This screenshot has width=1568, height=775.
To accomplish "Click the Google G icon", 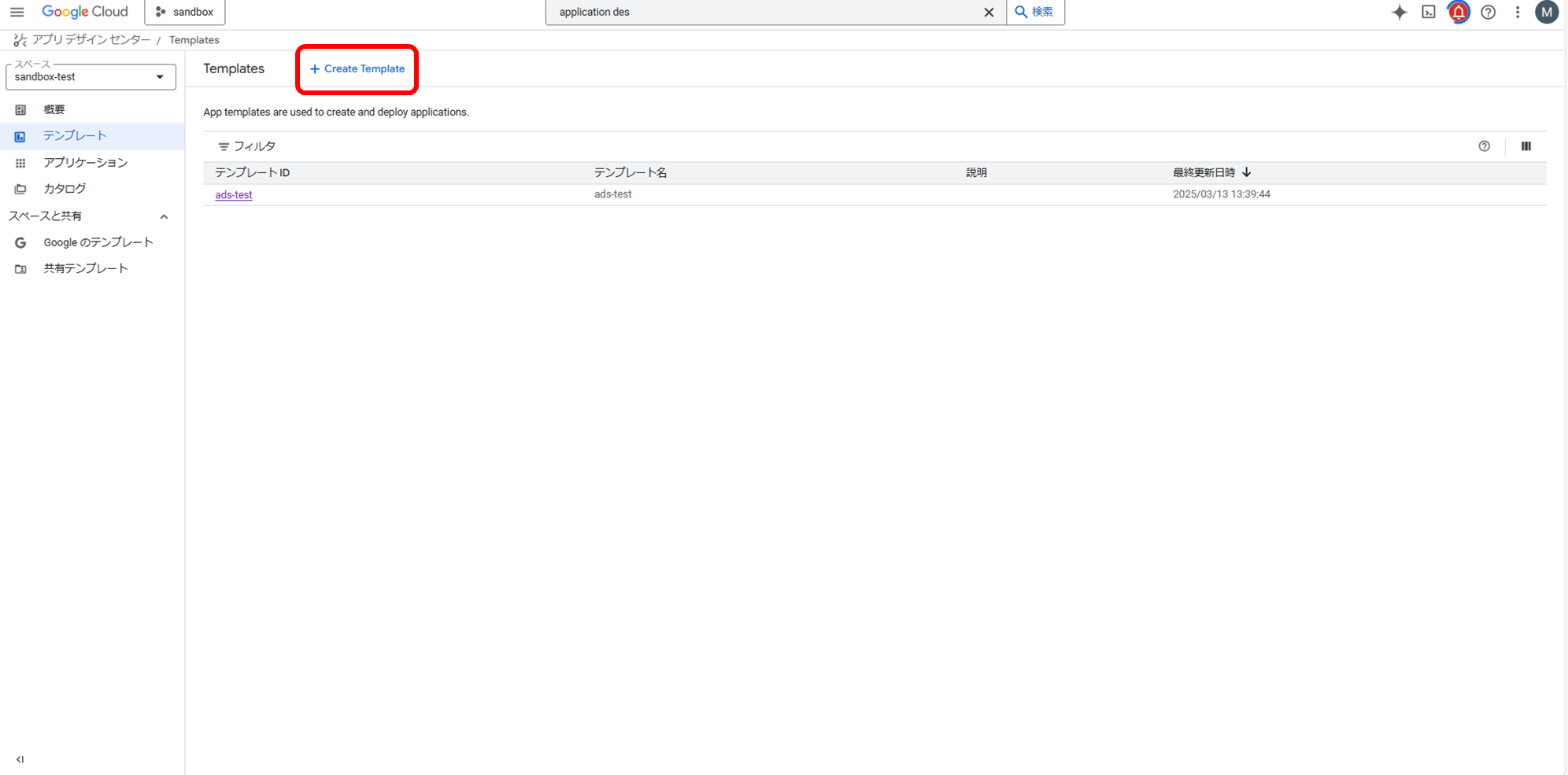I will 20,242.
